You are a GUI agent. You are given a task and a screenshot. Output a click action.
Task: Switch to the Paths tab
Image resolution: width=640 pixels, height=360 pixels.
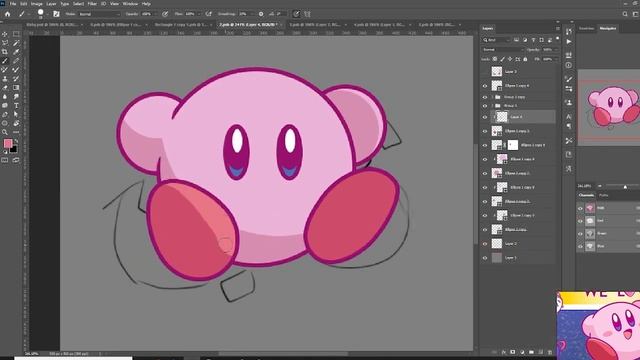[603, 196]
